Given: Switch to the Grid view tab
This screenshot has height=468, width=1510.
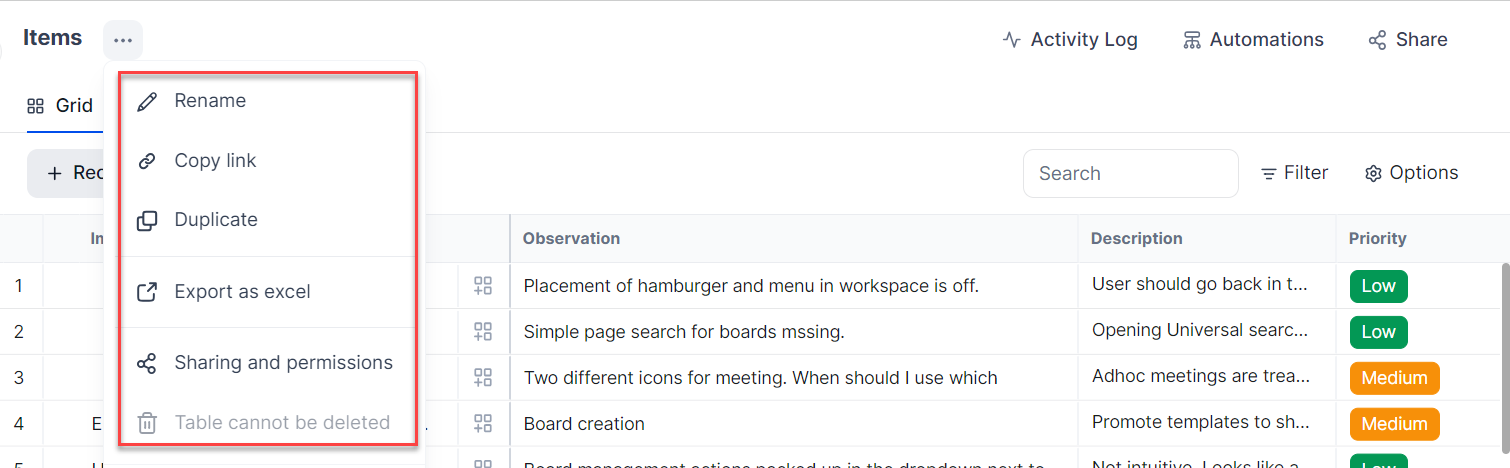Looking at the screenshot, I should (x=61, y=106).
